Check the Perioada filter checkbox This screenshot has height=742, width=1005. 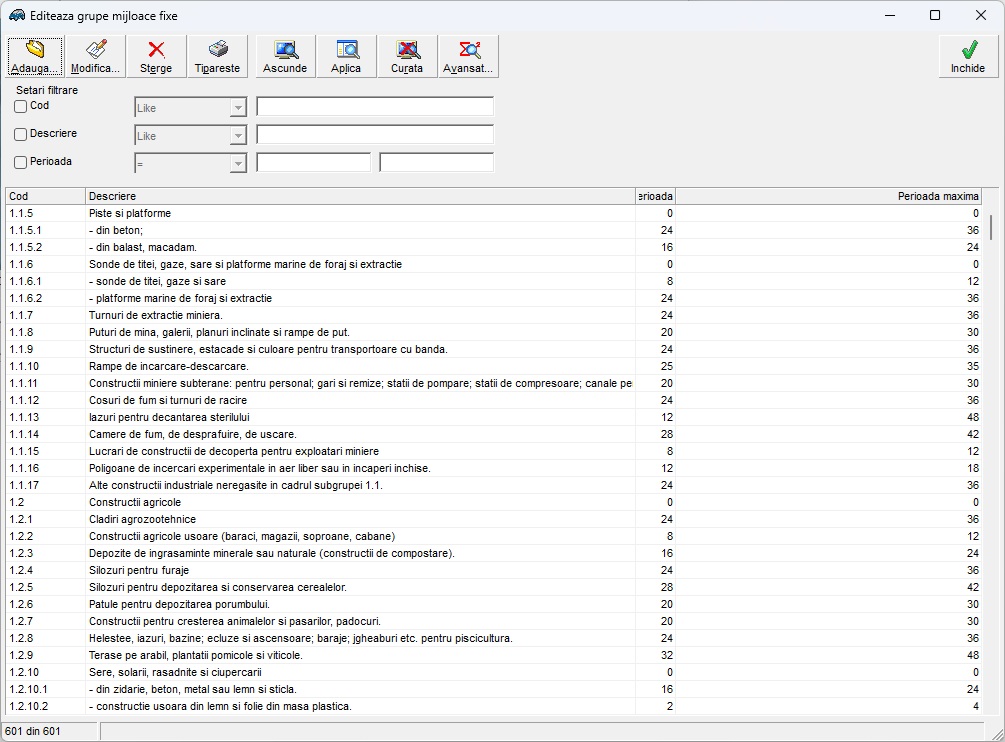21,163
